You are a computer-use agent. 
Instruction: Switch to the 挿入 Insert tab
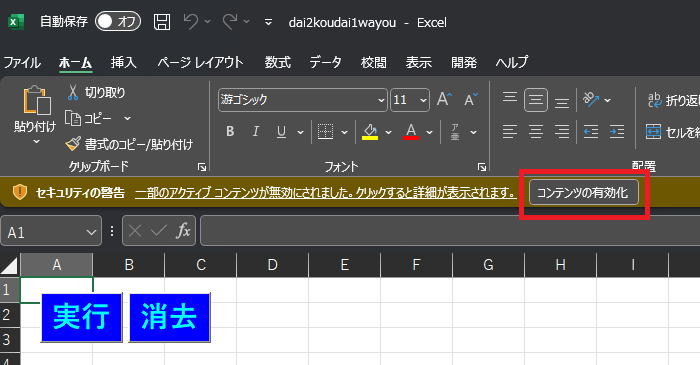pyautogui.click(x=124, y=62)
